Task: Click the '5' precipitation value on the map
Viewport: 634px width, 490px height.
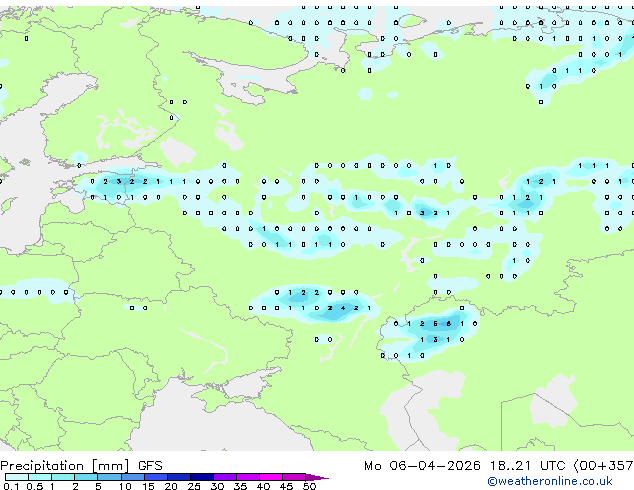Action: tap(435, 324)
